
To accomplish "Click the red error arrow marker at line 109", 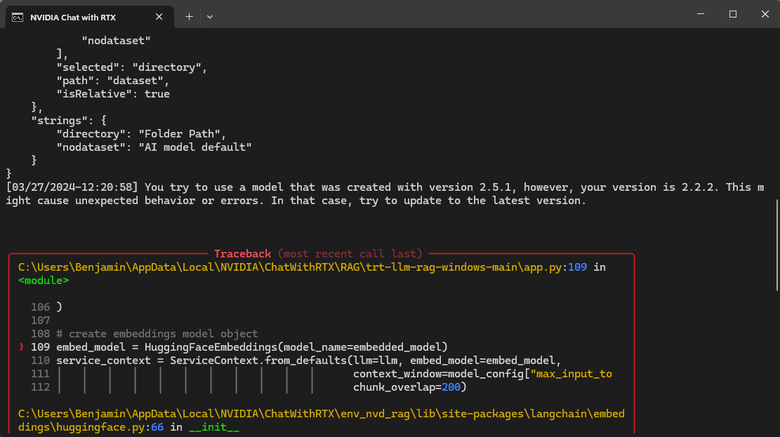I will tap(21, 347).
